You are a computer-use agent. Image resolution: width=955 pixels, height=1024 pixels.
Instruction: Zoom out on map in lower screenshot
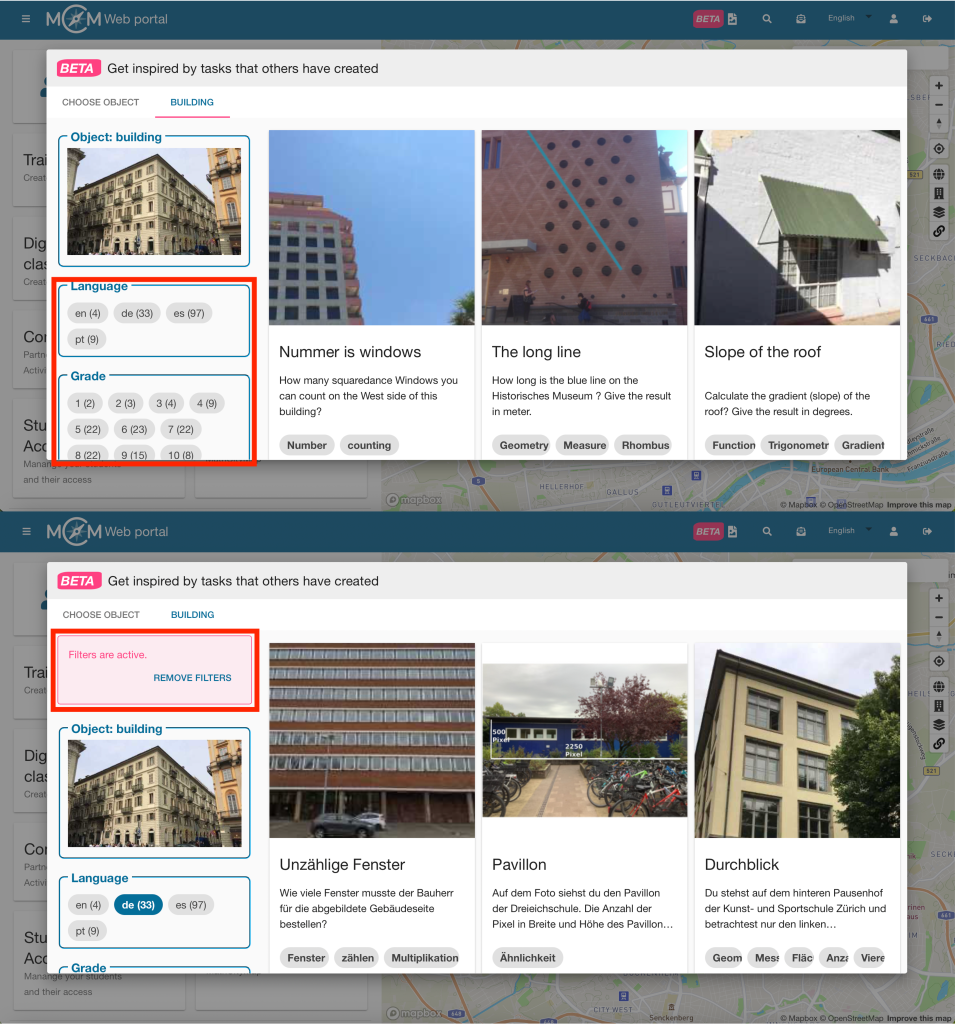coord(939,617)
